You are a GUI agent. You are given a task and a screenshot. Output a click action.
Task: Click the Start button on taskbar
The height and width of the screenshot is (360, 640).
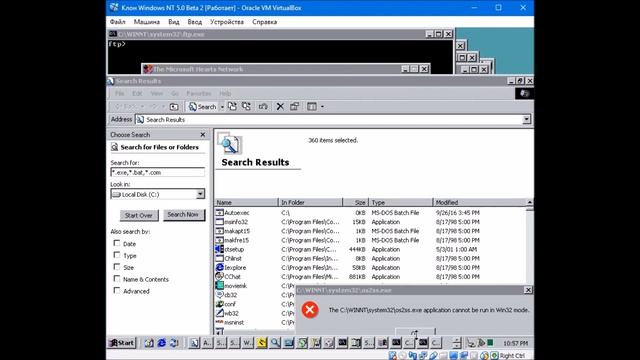[122, 343]
